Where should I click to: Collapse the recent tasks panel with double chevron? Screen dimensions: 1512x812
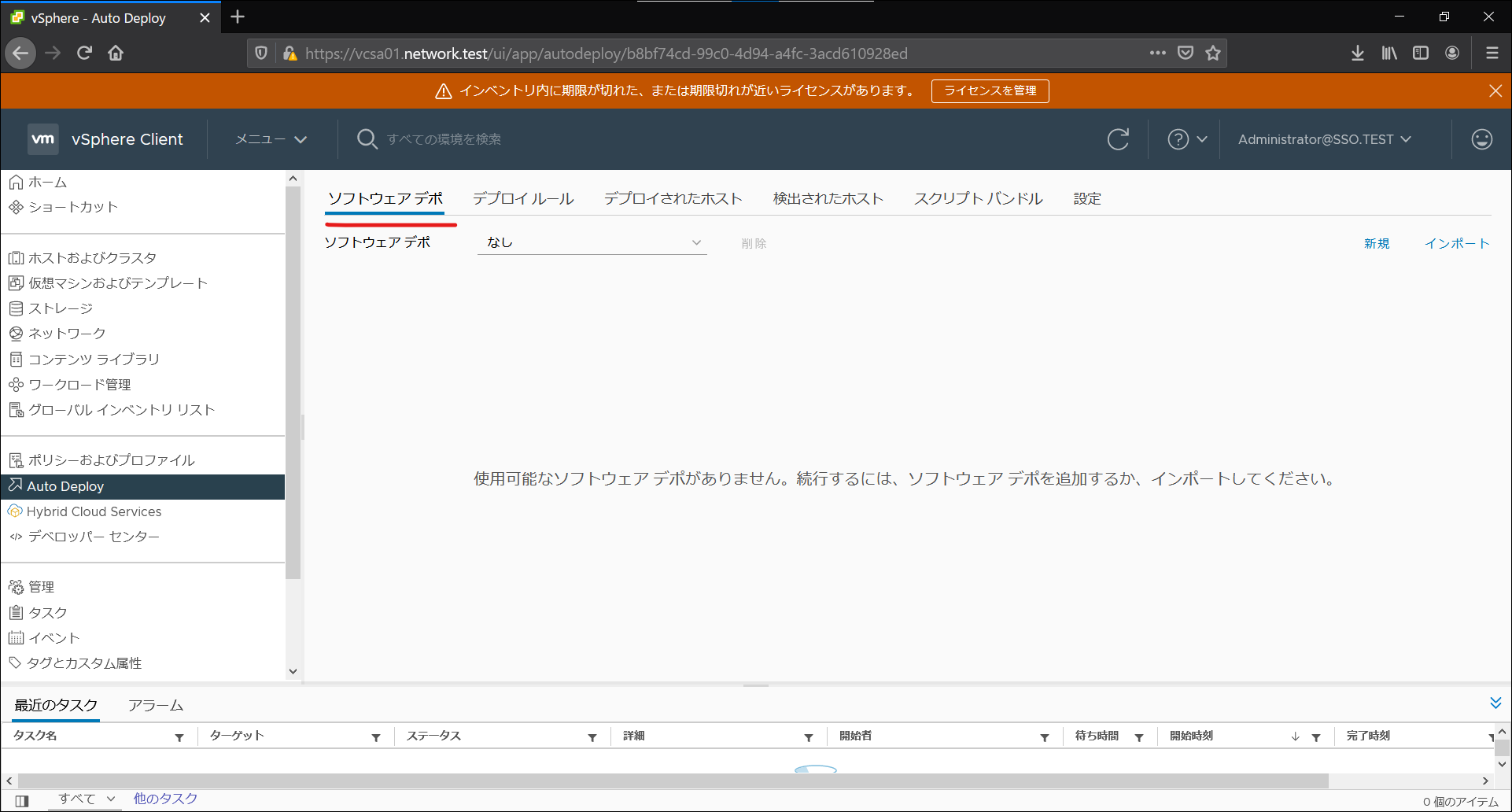pyautogui.click(x=1495, y=703)
